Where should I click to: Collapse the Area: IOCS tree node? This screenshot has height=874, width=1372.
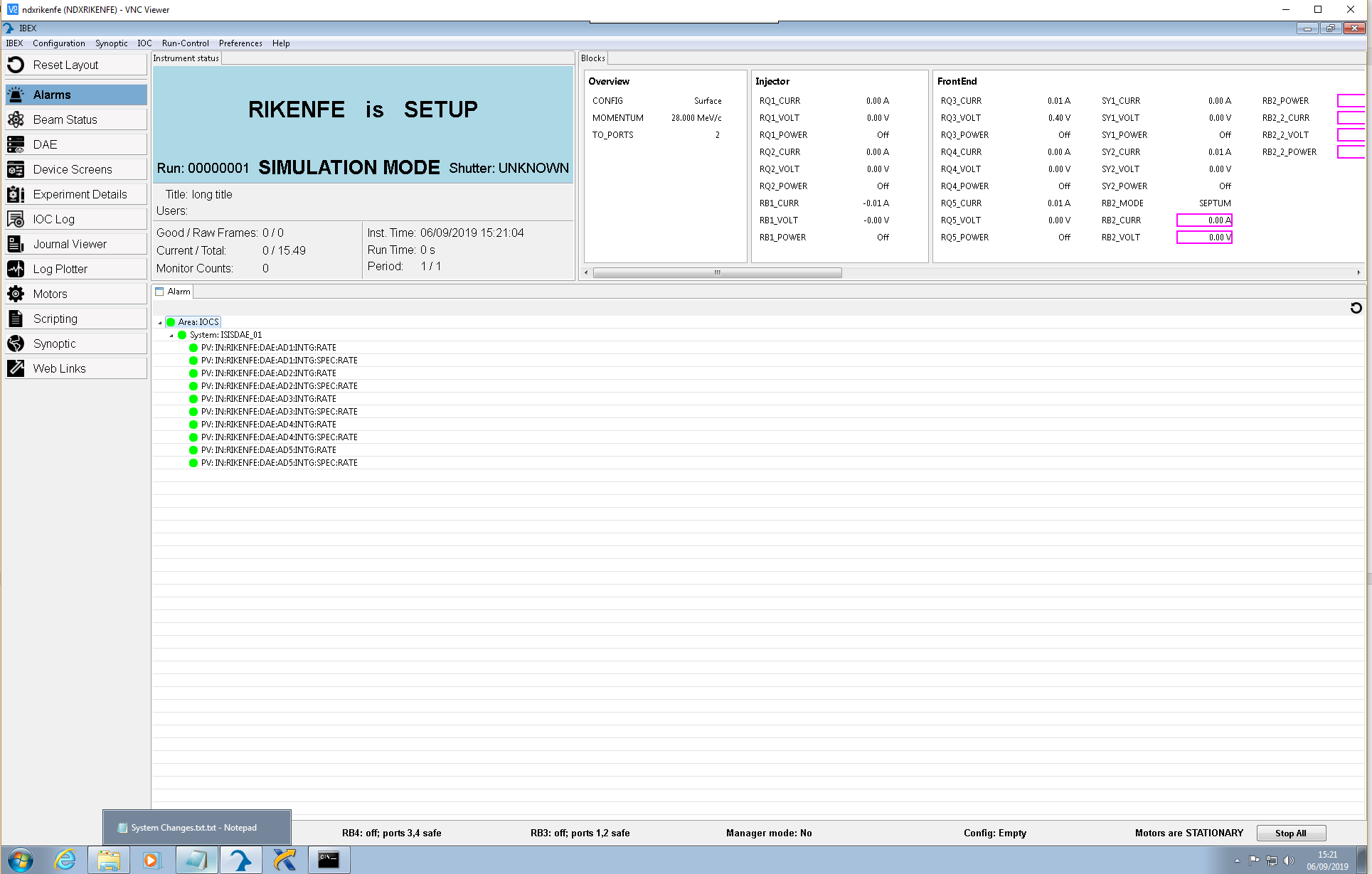[x=161, y=321]
